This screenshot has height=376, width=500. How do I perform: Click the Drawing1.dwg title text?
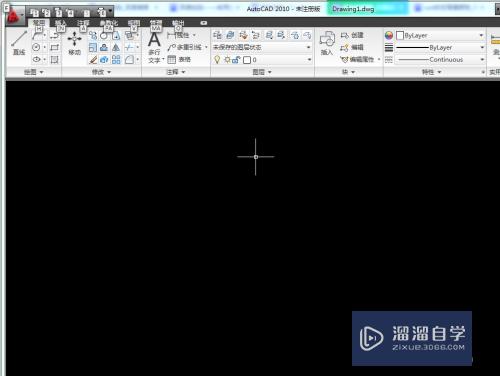pyautogui.click(x=353, y=9)
